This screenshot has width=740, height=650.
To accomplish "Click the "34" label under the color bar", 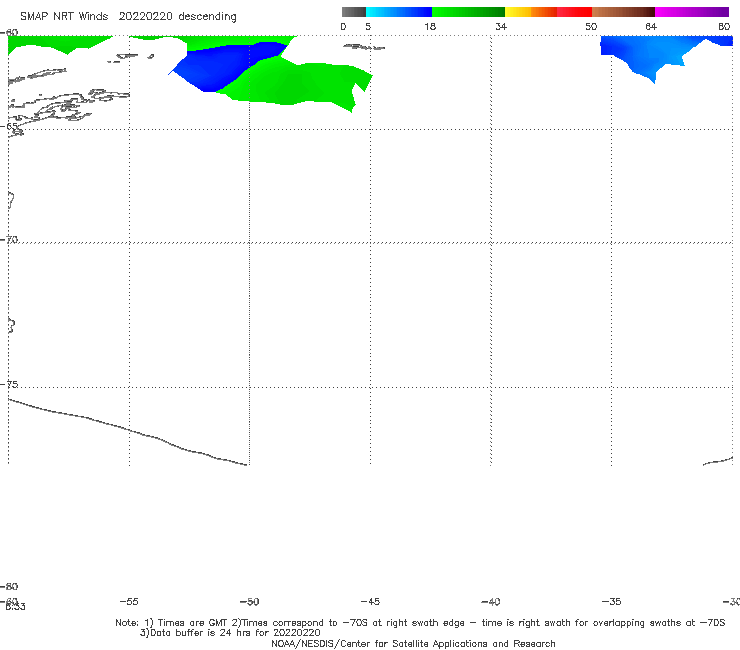I will (501, 26).
